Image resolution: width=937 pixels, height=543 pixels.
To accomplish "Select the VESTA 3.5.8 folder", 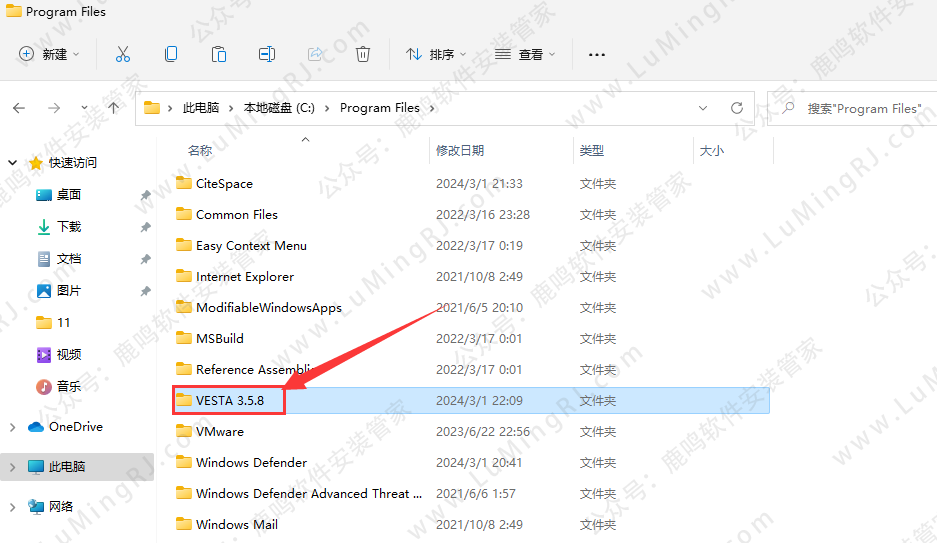I will tap(231, 401).
